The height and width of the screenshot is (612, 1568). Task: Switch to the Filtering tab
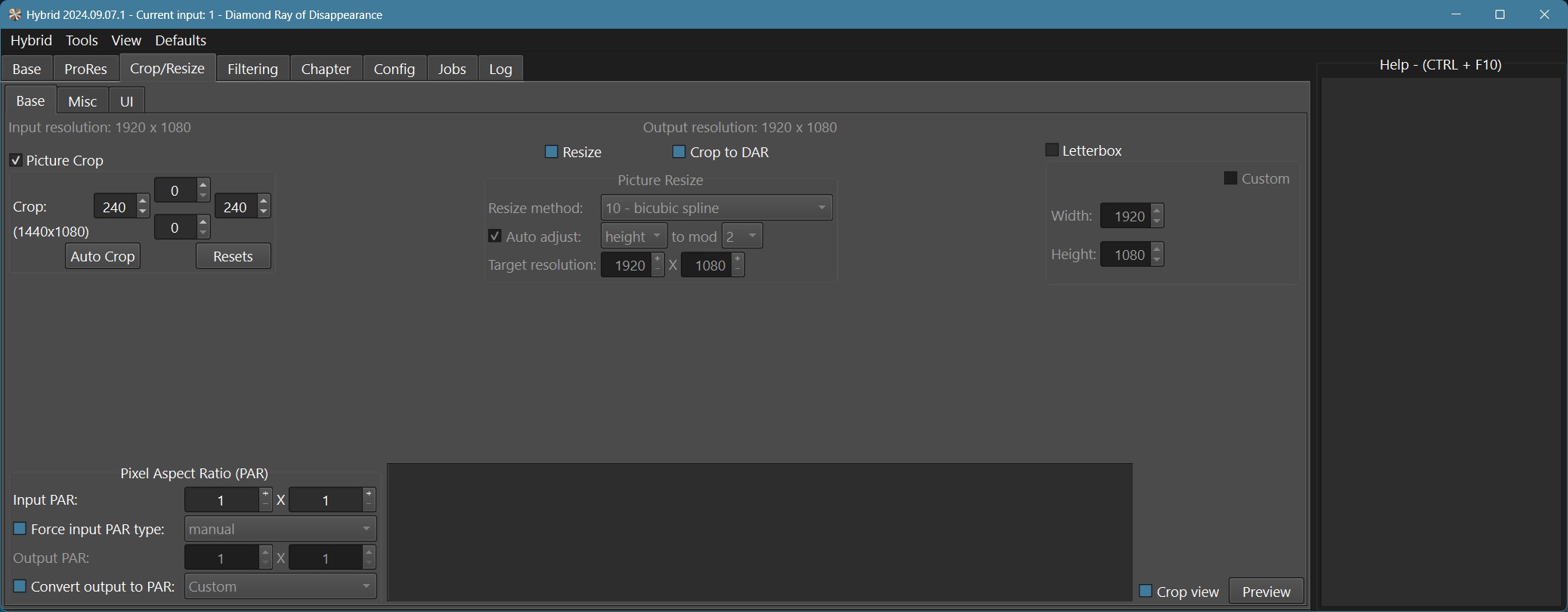[252, 69]
